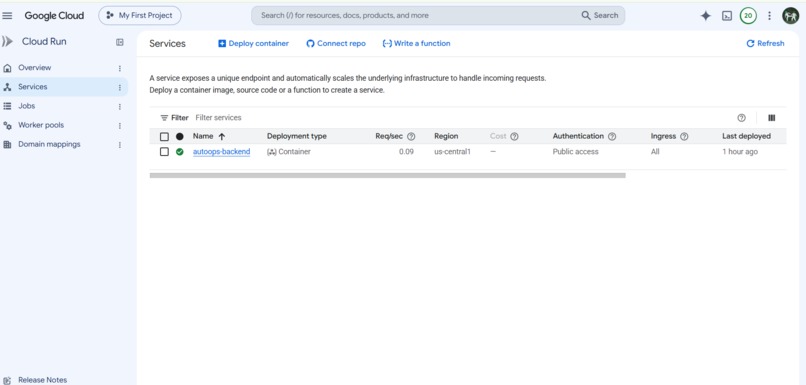This screenshot has height=385, width=806.
Task: Open Release Notes at the sidebar bottom
Action: (42, 380)
